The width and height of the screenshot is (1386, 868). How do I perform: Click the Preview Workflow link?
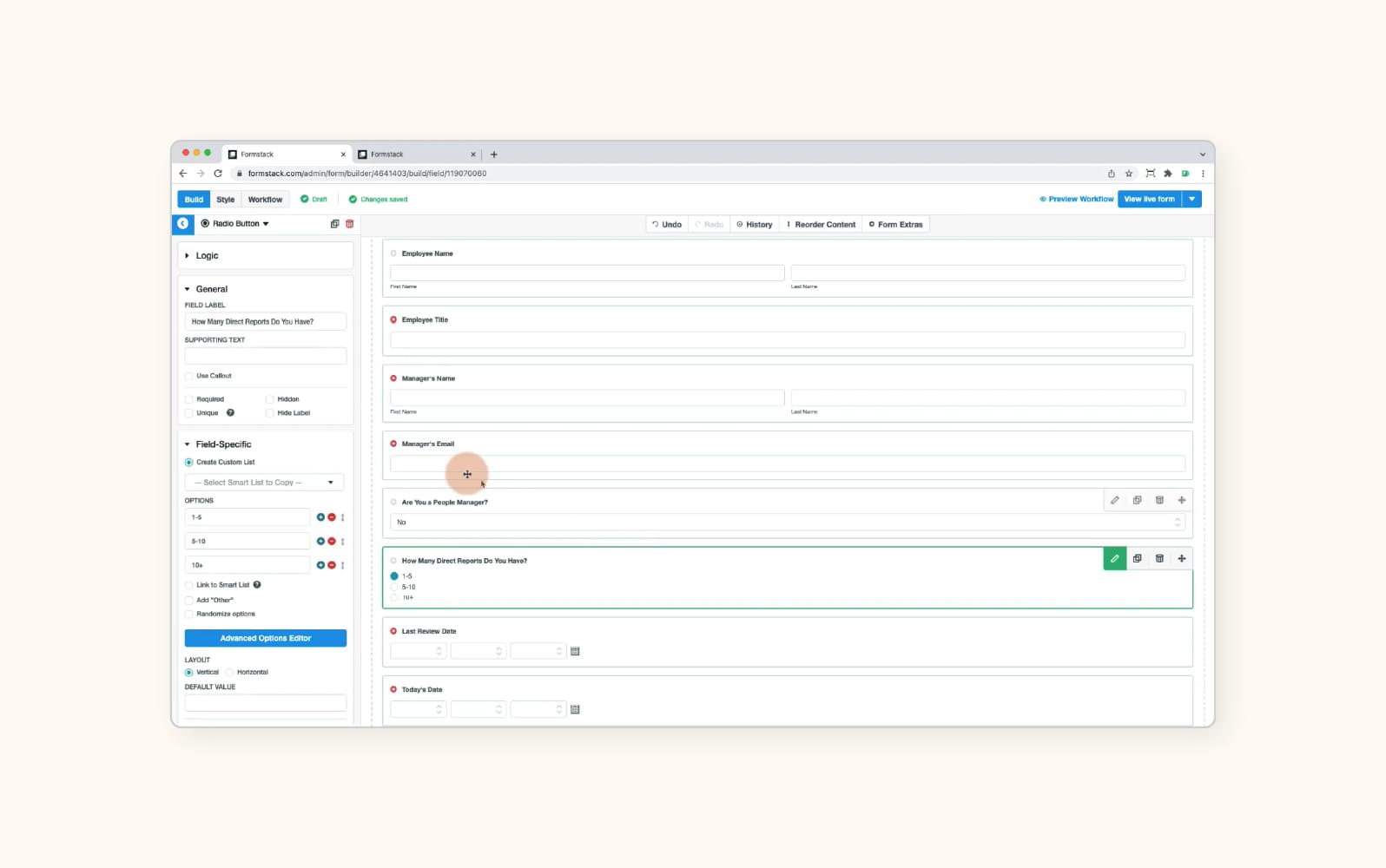pos(1076,200)
